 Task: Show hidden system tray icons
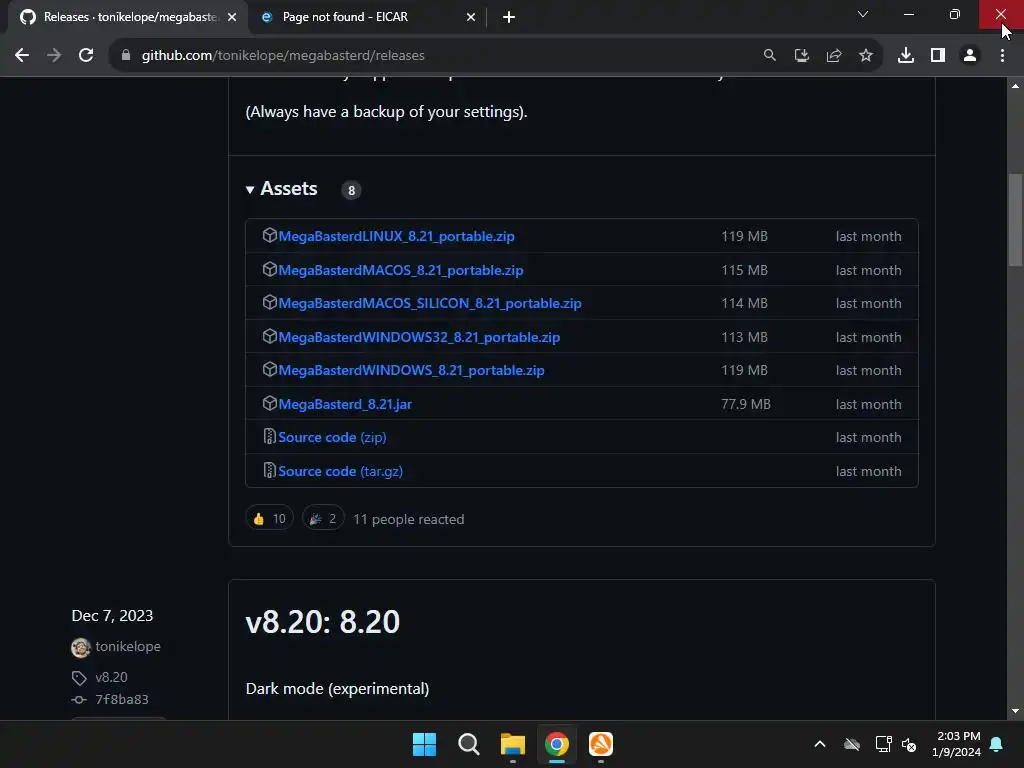click(x=820, y=744)
